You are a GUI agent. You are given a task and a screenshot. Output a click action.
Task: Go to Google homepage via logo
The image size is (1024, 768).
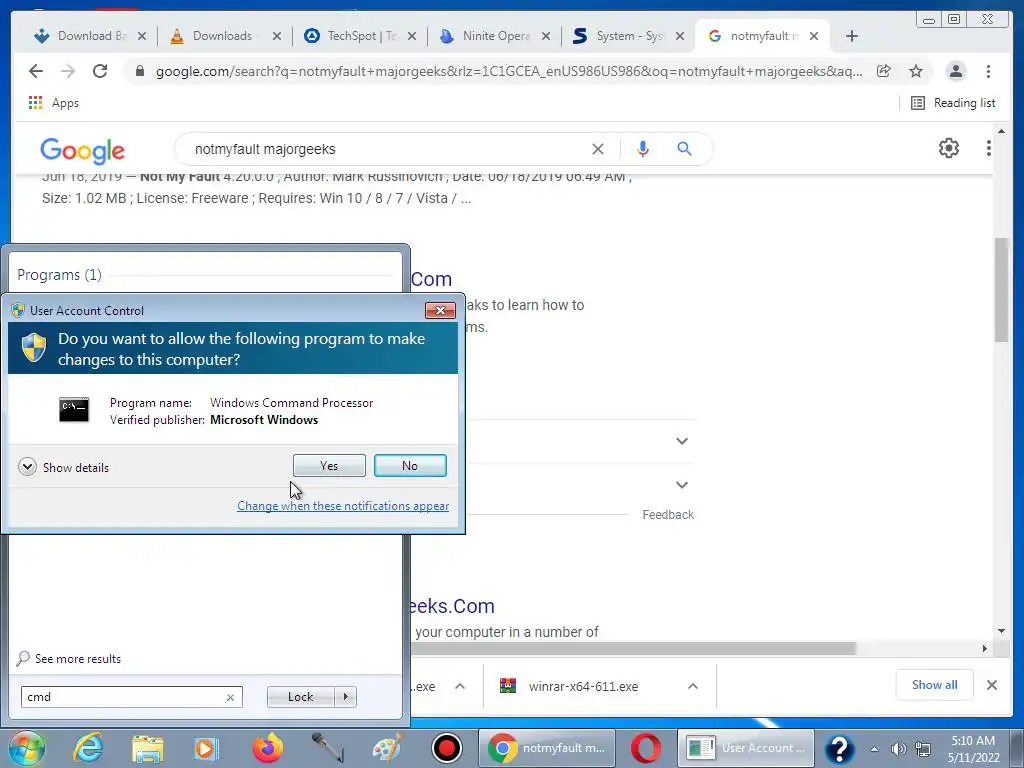point(82,150)
